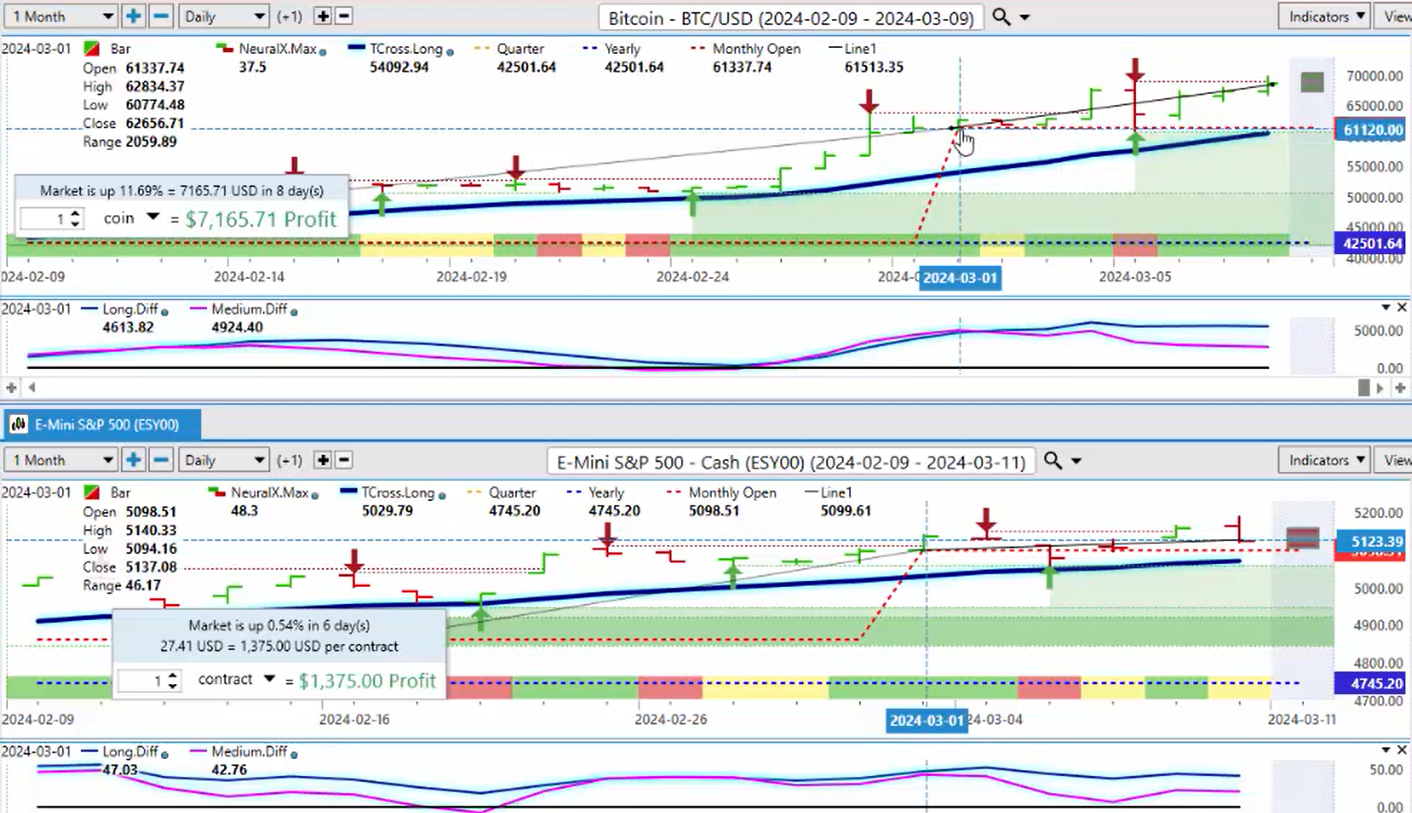This screenshot has width=1412, height=813.
Task: Click the E-Mini Bar indicator color icon
Action: click(91, 493)
